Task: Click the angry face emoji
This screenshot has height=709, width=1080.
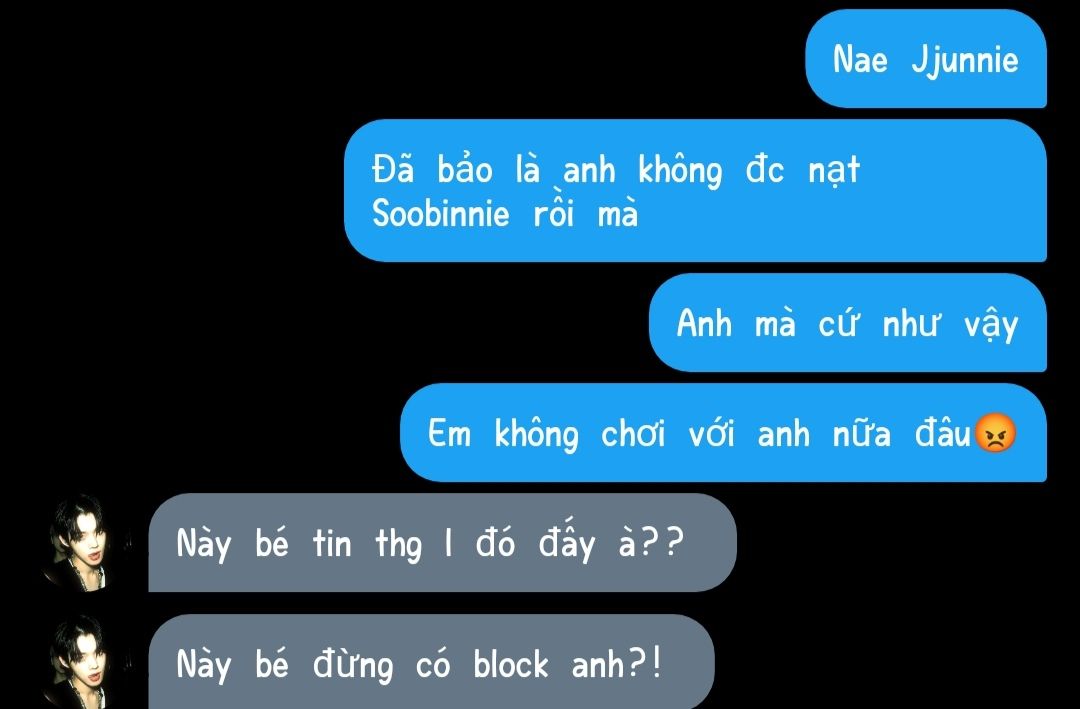Action: point(996,433)
